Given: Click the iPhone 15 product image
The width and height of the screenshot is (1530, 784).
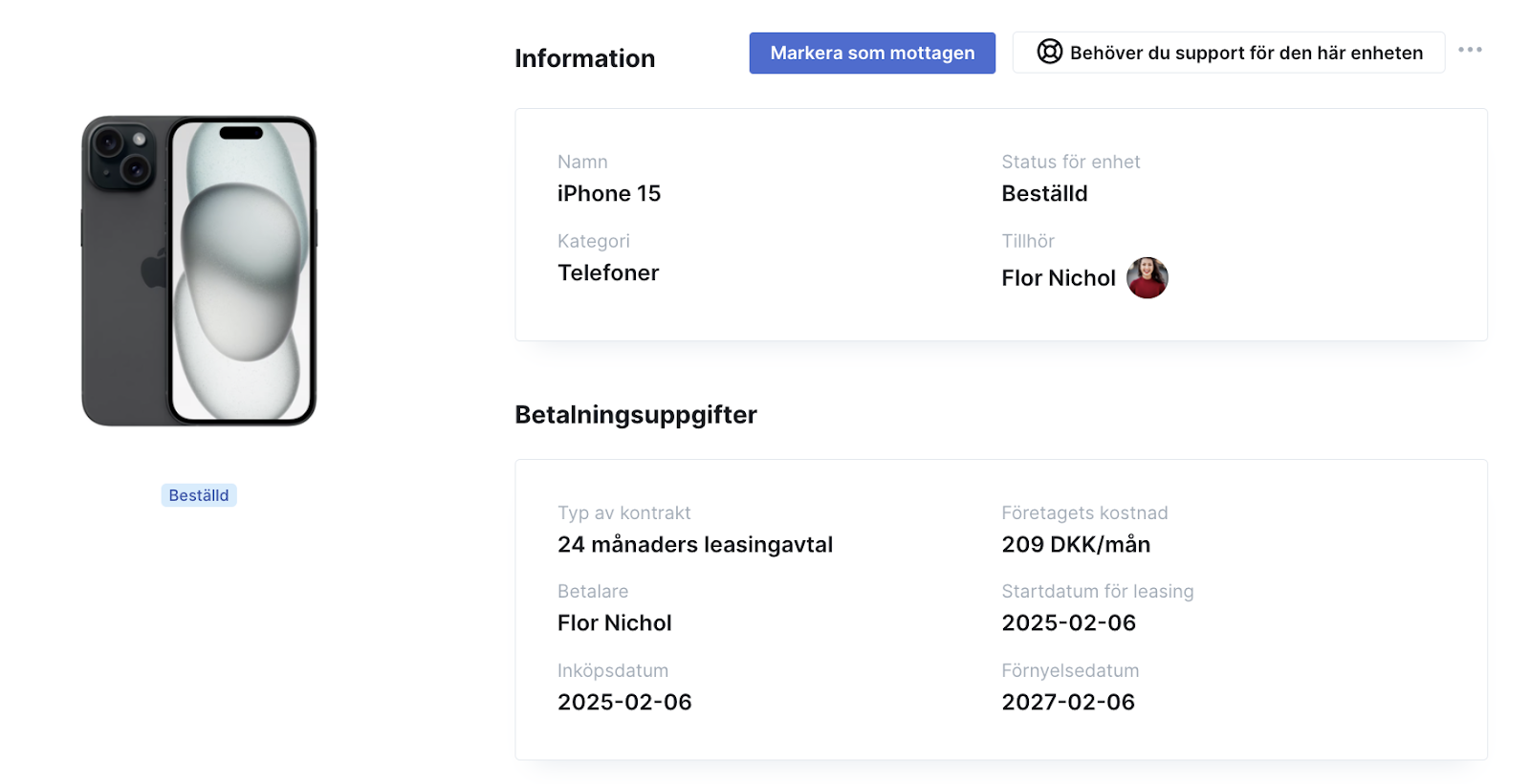Looking at the screenshot, I should pyautogui.click(x=199, y=272).
